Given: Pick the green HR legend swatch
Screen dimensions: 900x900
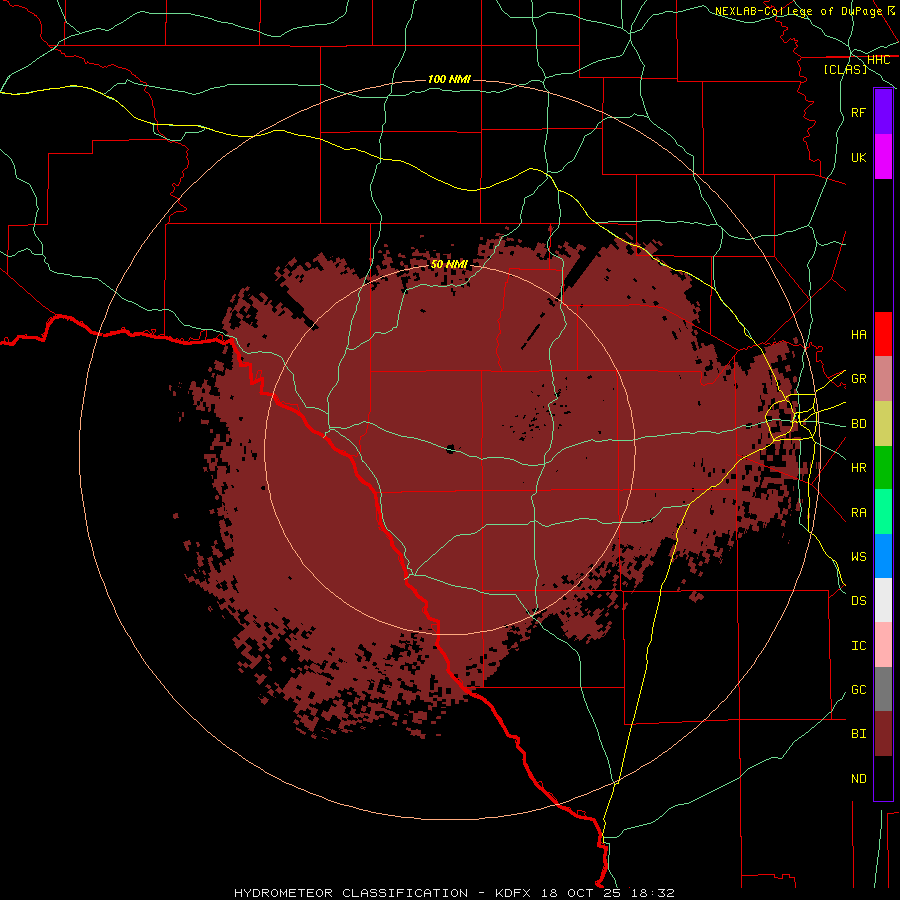Looking at the screenshot, I should [x=883, y=467].
